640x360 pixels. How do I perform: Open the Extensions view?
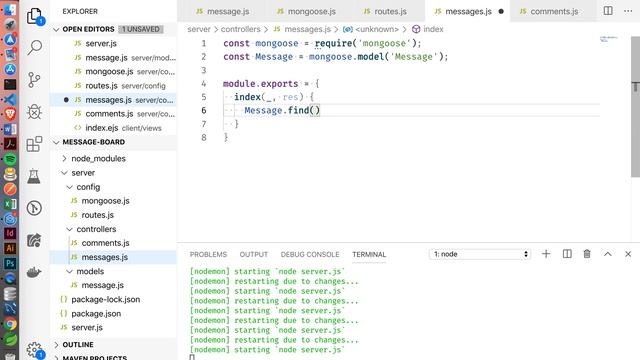(34, 144)
